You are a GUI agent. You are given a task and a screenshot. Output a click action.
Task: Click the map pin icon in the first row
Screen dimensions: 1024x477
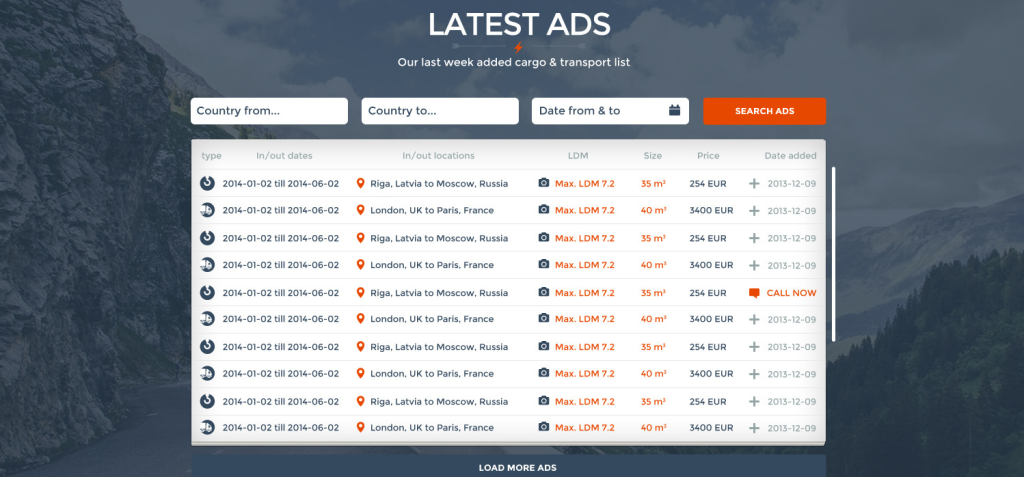tap(360, 183)
